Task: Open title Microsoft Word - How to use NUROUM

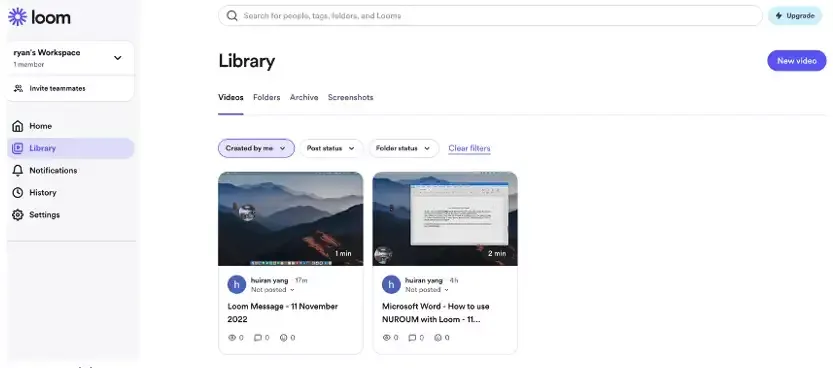Action: tap(436, 313)
